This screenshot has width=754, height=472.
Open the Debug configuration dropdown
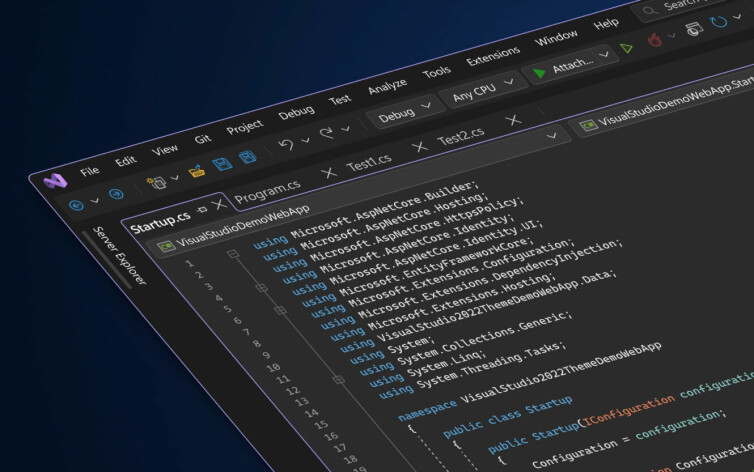click(x=404, y=112)
